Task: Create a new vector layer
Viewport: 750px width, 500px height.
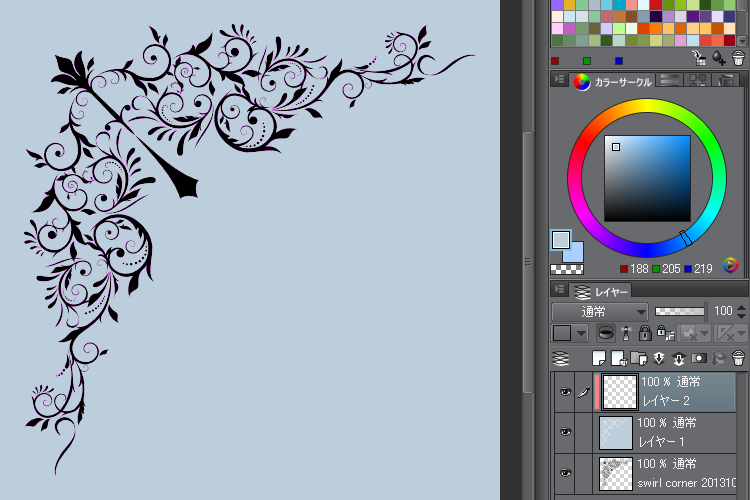Action: pyautogui.click(x=618, y=358)
